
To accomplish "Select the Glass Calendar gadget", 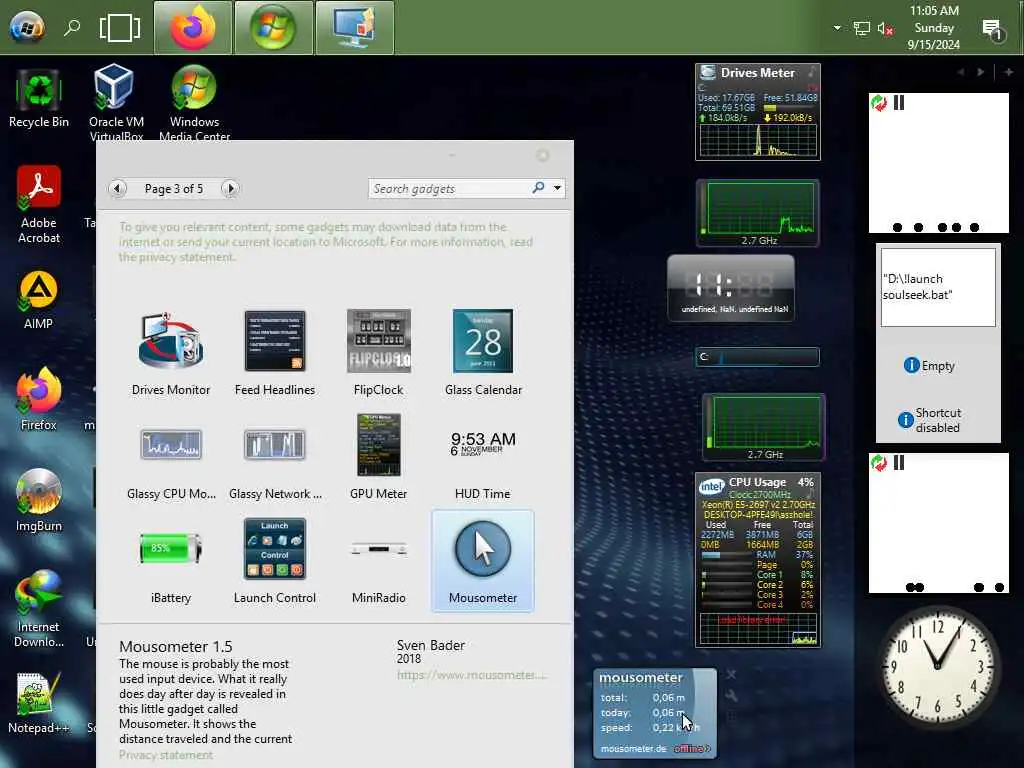I will click(x=483, y=353).
